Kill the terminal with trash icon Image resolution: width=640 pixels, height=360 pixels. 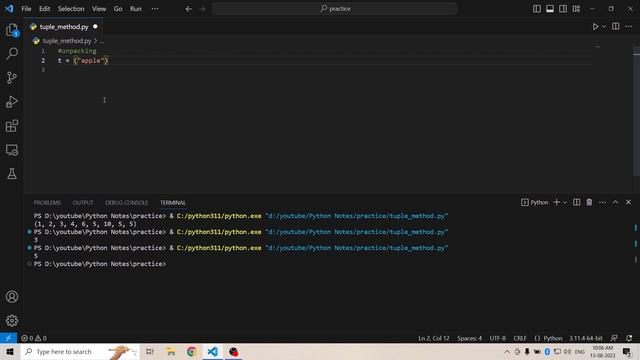589,202
